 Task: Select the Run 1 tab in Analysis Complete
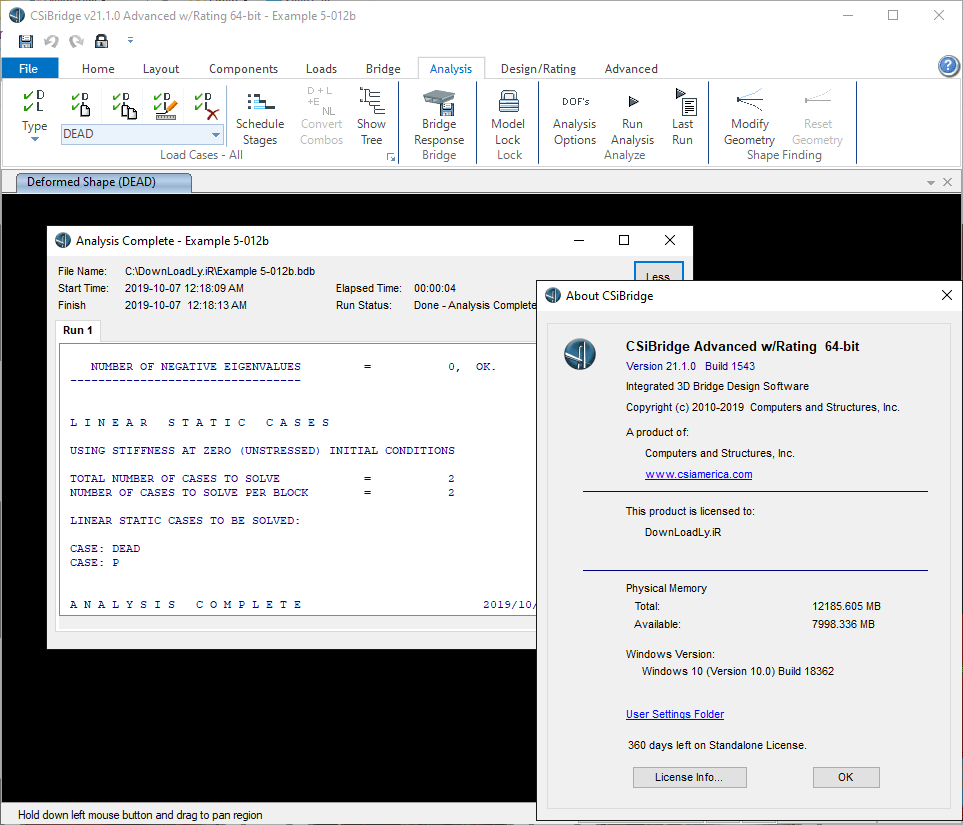pyautogui.click(x=77, y=329)
